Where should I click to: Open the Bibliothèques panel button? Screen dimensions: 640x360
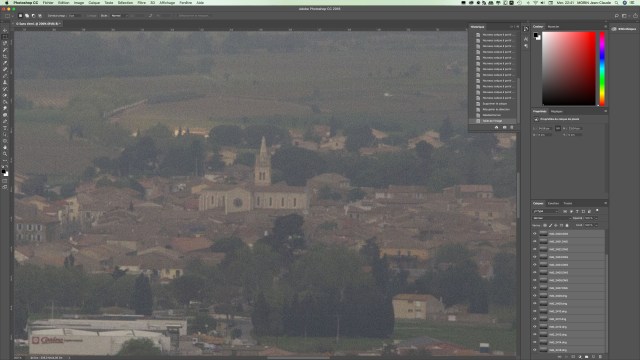pyautogui.click(x=624, y=29)
